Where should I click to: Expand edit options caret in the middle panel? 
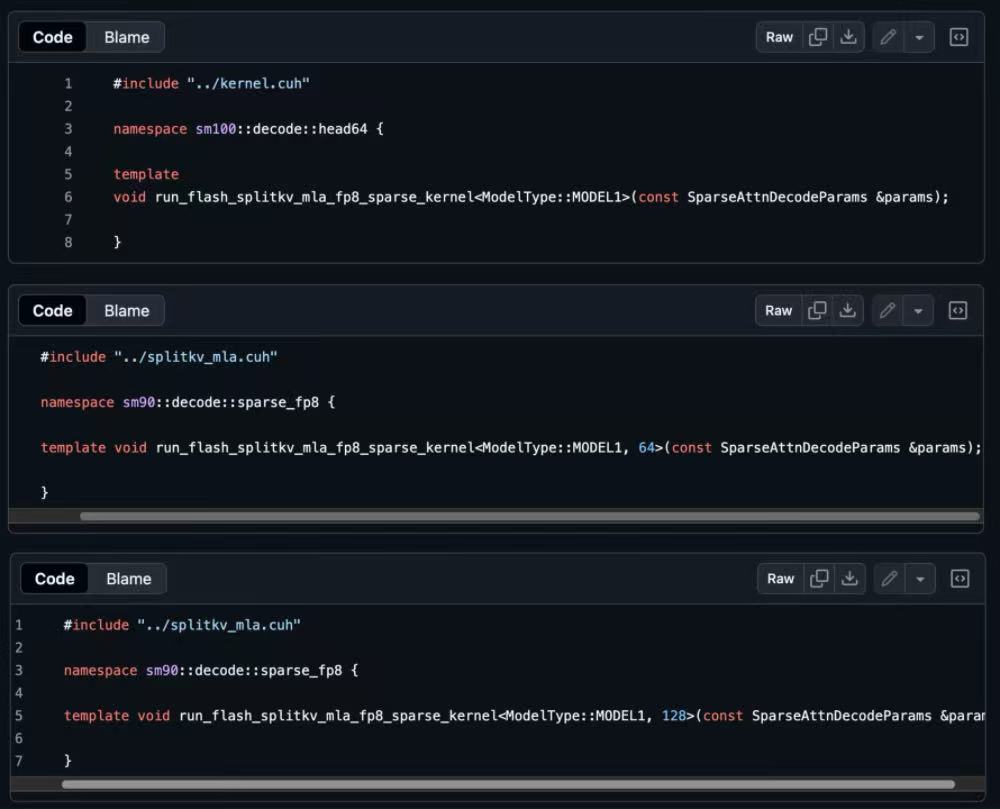(x=917, y=310)
